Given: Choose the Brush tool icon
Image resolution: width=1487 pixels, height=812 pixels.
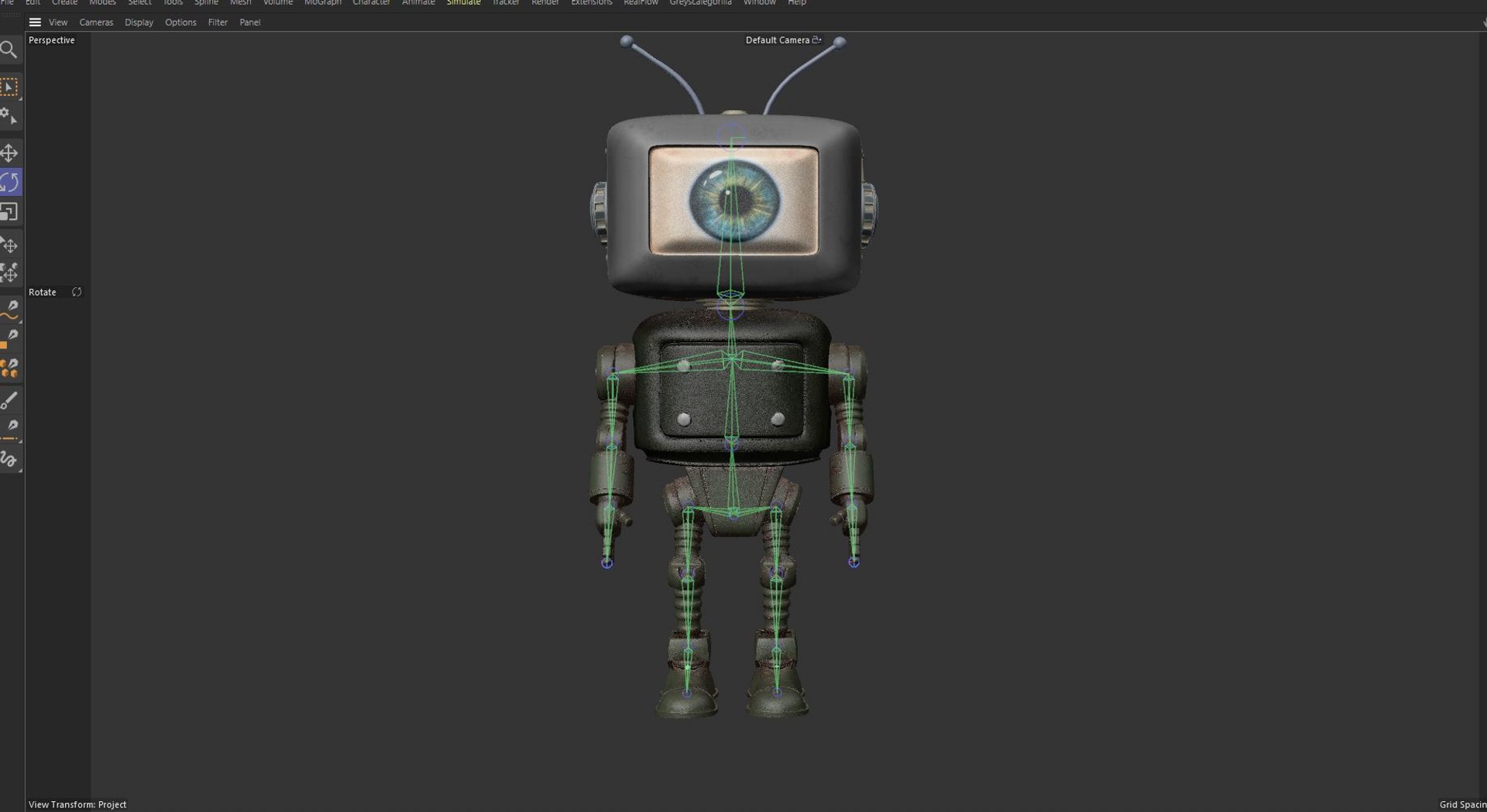Looking at the screenshot, I should point(9,400).
